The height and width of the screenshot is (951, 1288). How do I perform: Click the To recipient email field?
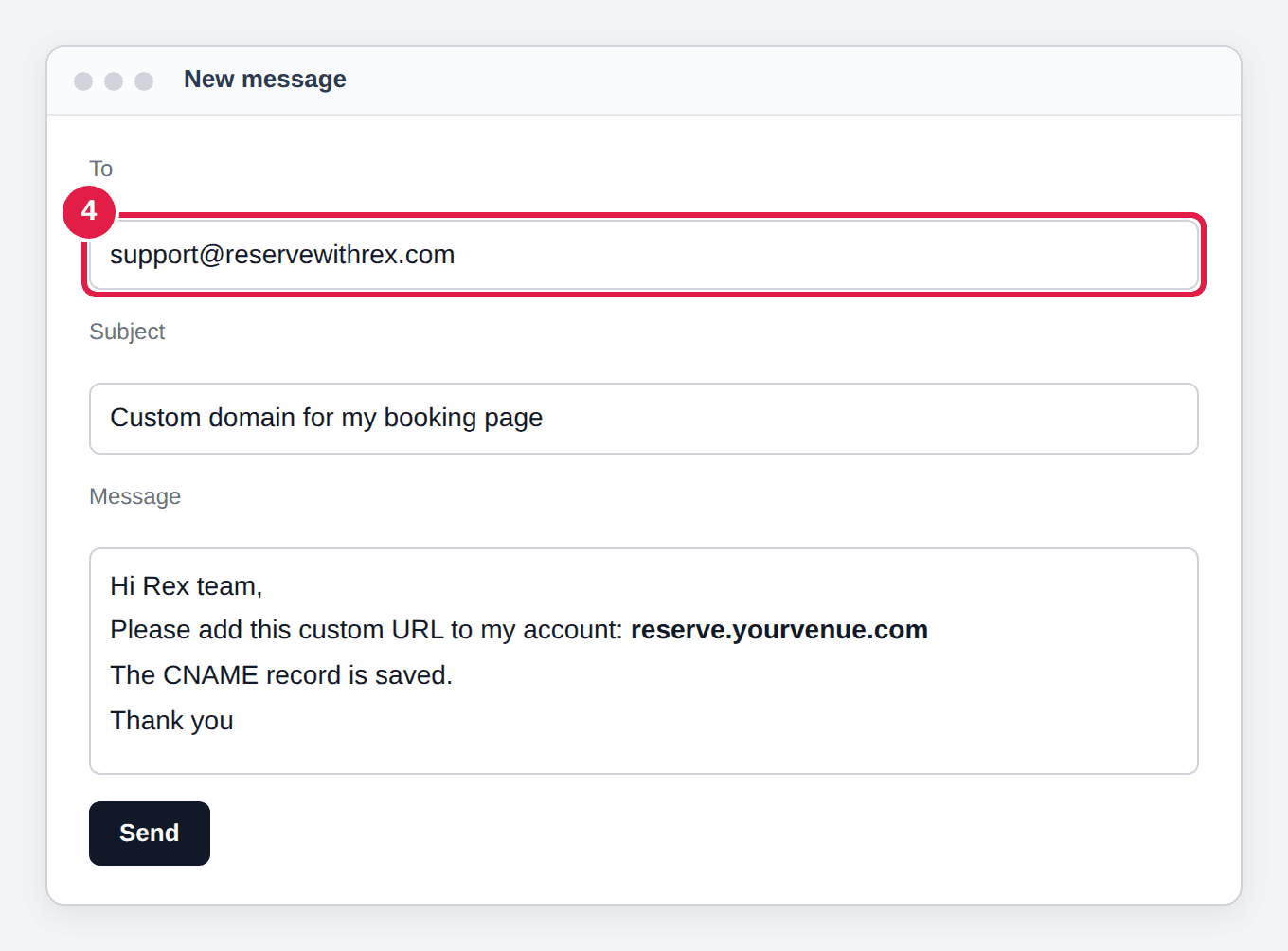(x=644, y=255)
